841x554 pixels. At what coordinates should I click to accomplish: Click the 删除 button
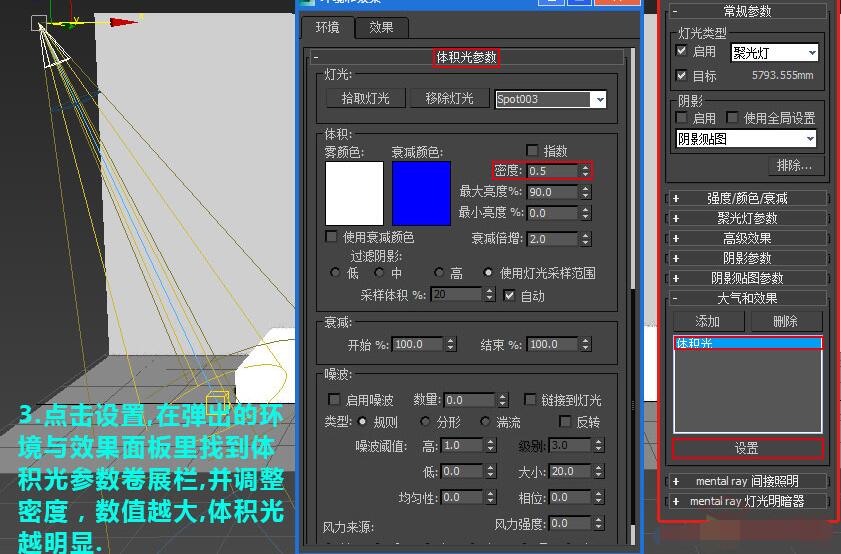[786, 321]
